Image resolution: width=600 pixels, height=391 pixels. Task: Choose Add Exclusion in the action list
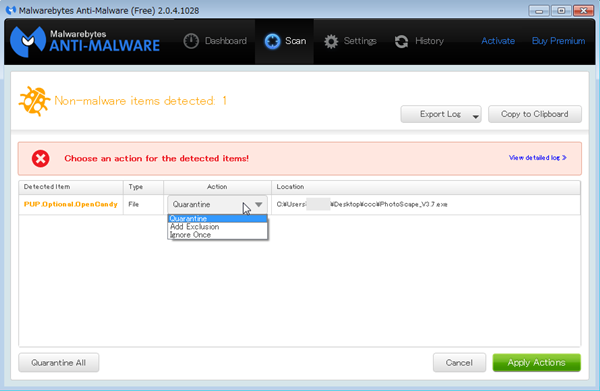(217, 226)
